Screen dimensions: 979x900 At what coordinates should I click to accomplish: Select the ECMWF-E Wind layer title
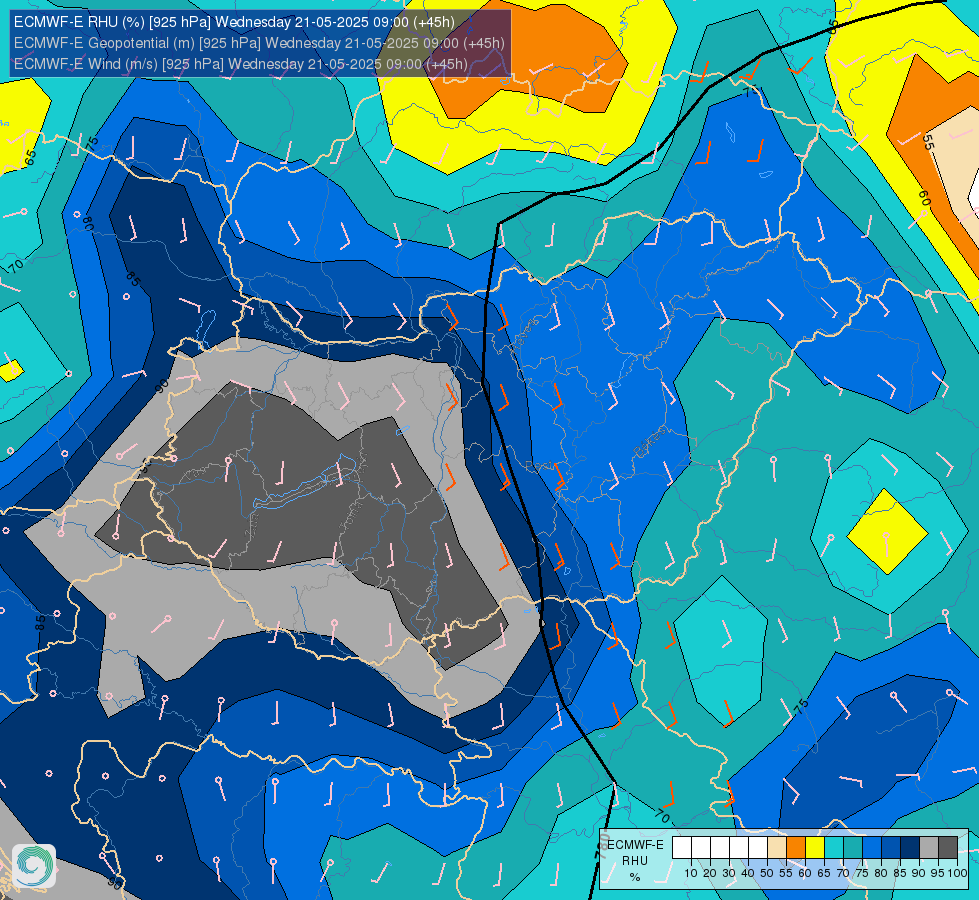tap(240, 64)
